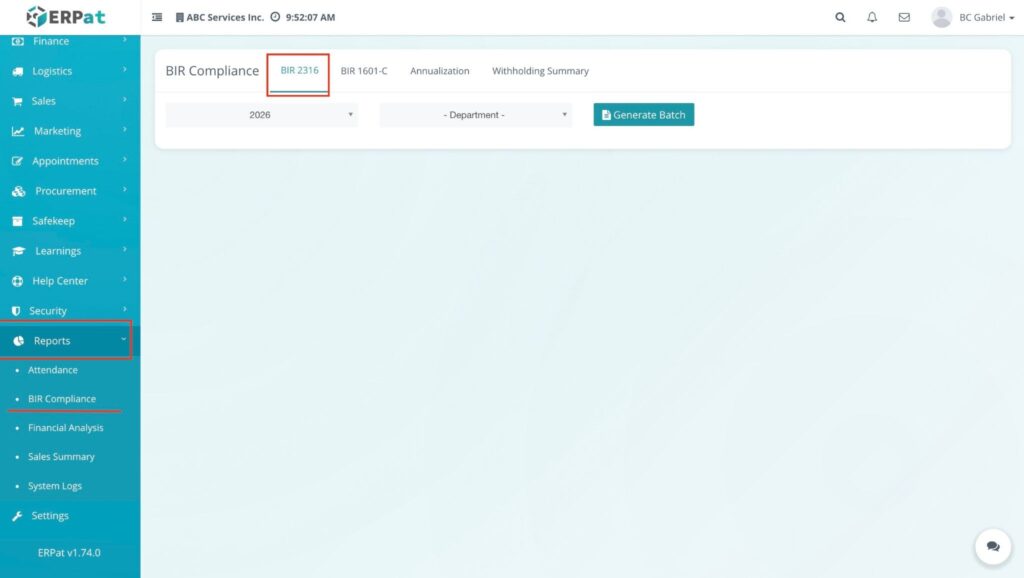
Task: Click the Generate Batch button
Action: click(643, 115)
